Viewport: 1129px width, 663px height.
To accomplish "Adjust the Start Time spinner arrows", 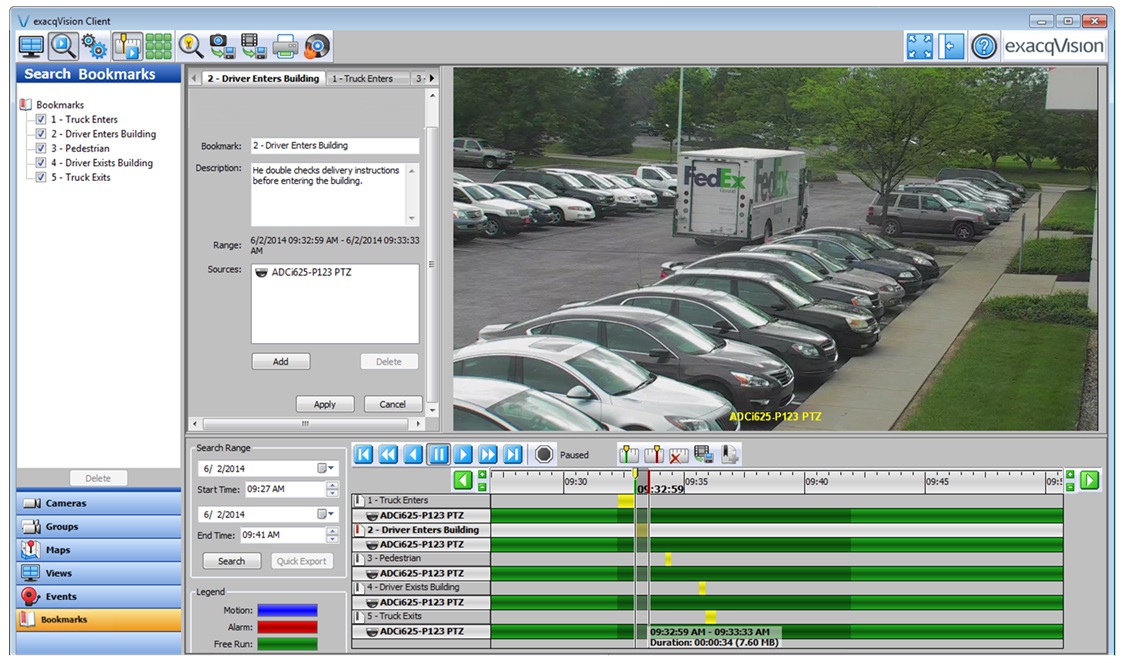I will 332,490.
